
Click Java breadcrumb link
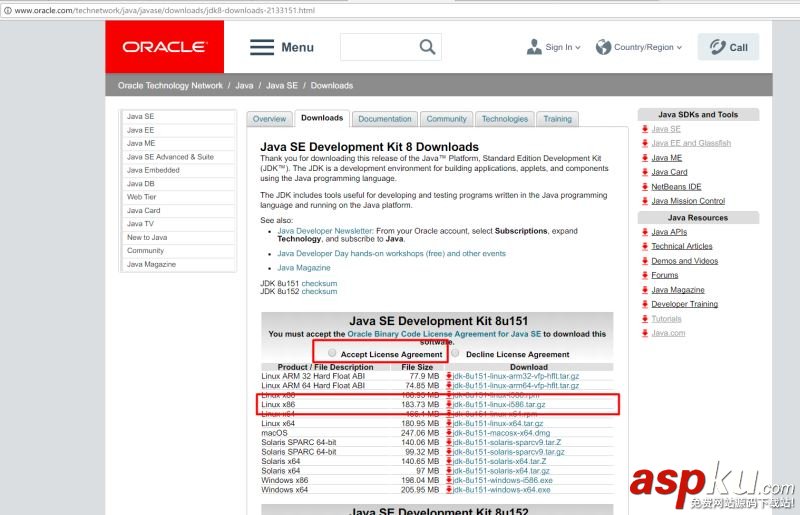(244, 86)
